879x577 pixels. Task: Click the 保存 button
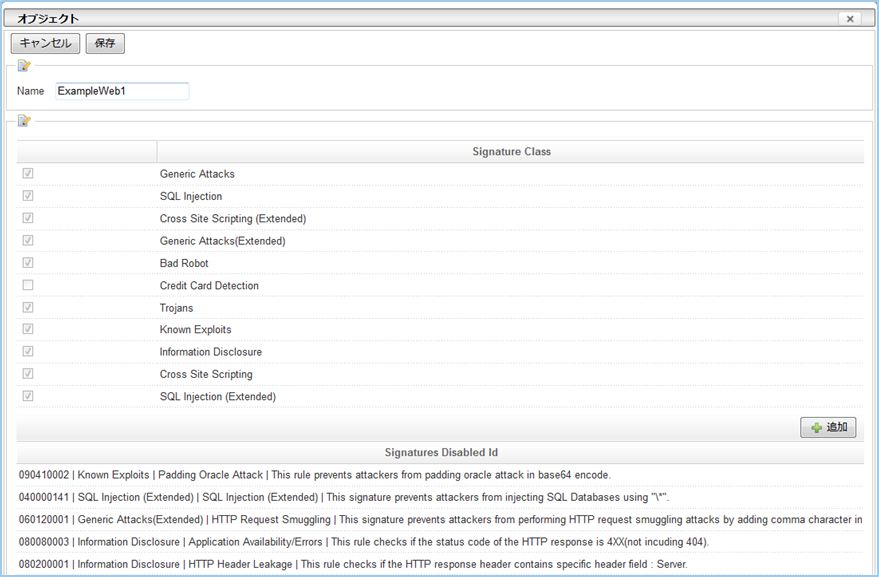pos(105,43)
